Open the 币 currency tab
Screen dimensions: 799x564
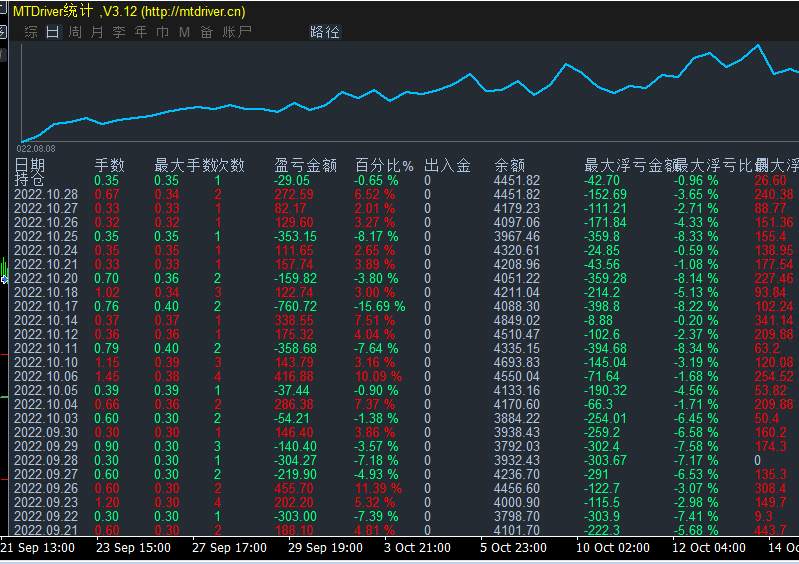click(x=163, y=32)
